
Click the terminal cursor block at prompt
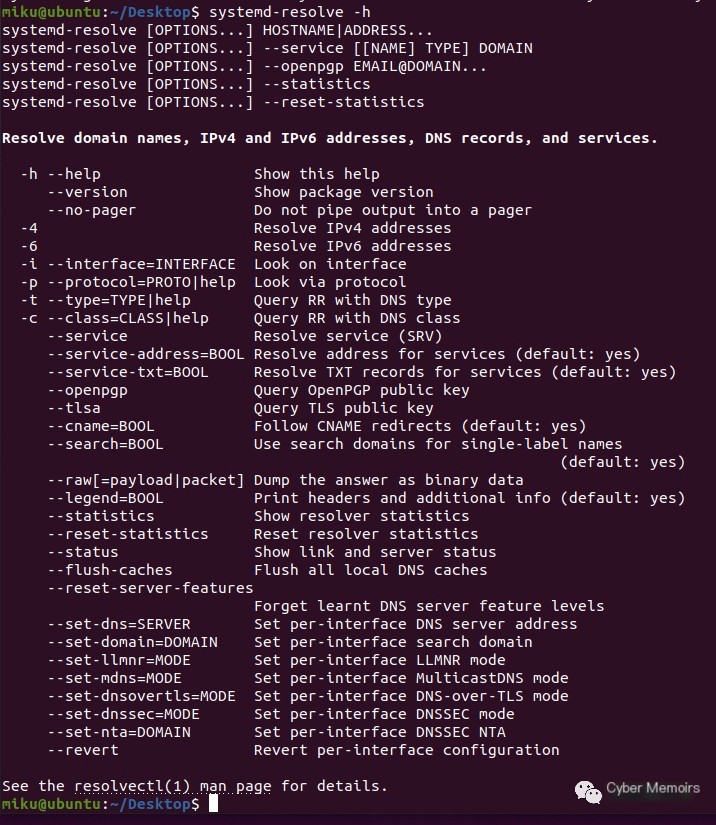(213, 804)
